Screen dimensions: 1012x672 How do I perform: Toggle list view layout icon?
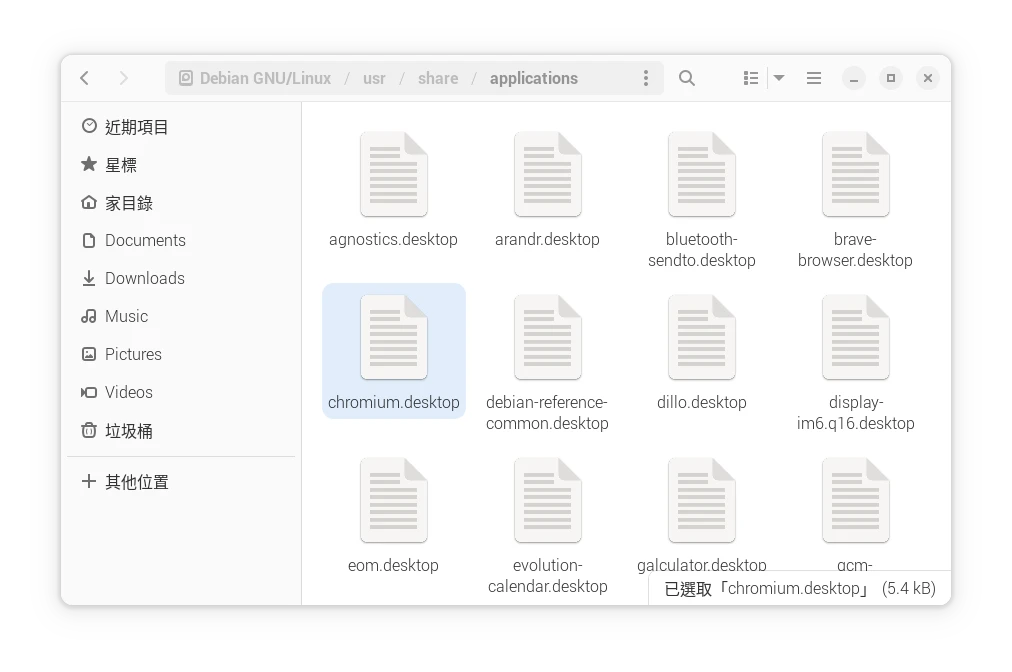[751, 78]
